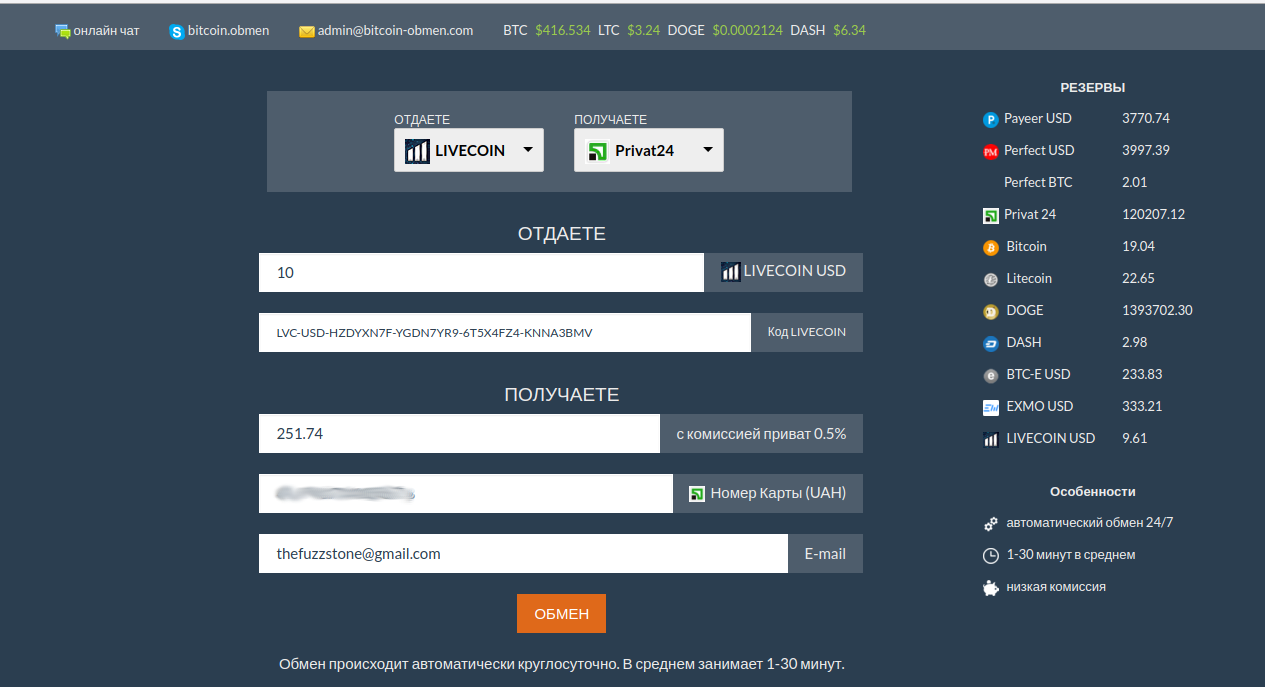Open the ПОЛУЧАЕТЕ Privat24 currency dropdown
The image size is (1265, 687).
649,150
